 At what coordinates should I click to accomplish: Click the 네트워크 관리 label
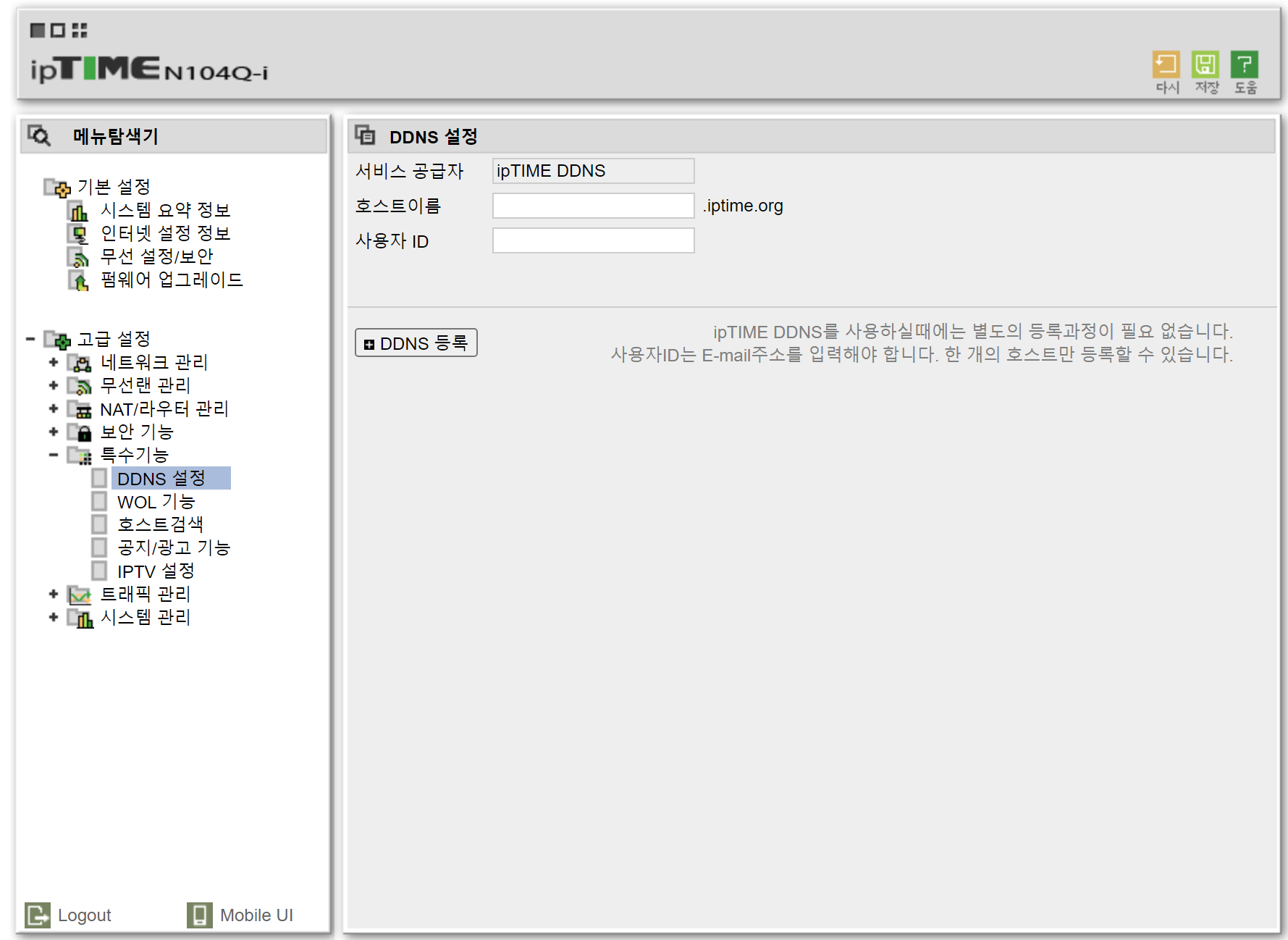[154, 363]
